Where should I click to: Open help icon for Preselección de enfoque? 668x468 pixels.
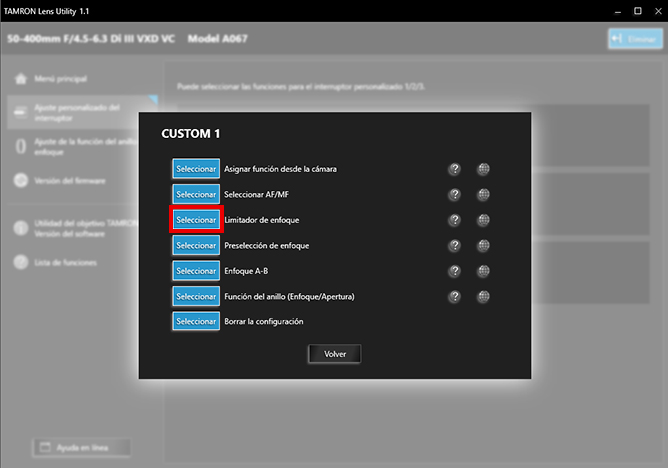(x=455, y=246)
